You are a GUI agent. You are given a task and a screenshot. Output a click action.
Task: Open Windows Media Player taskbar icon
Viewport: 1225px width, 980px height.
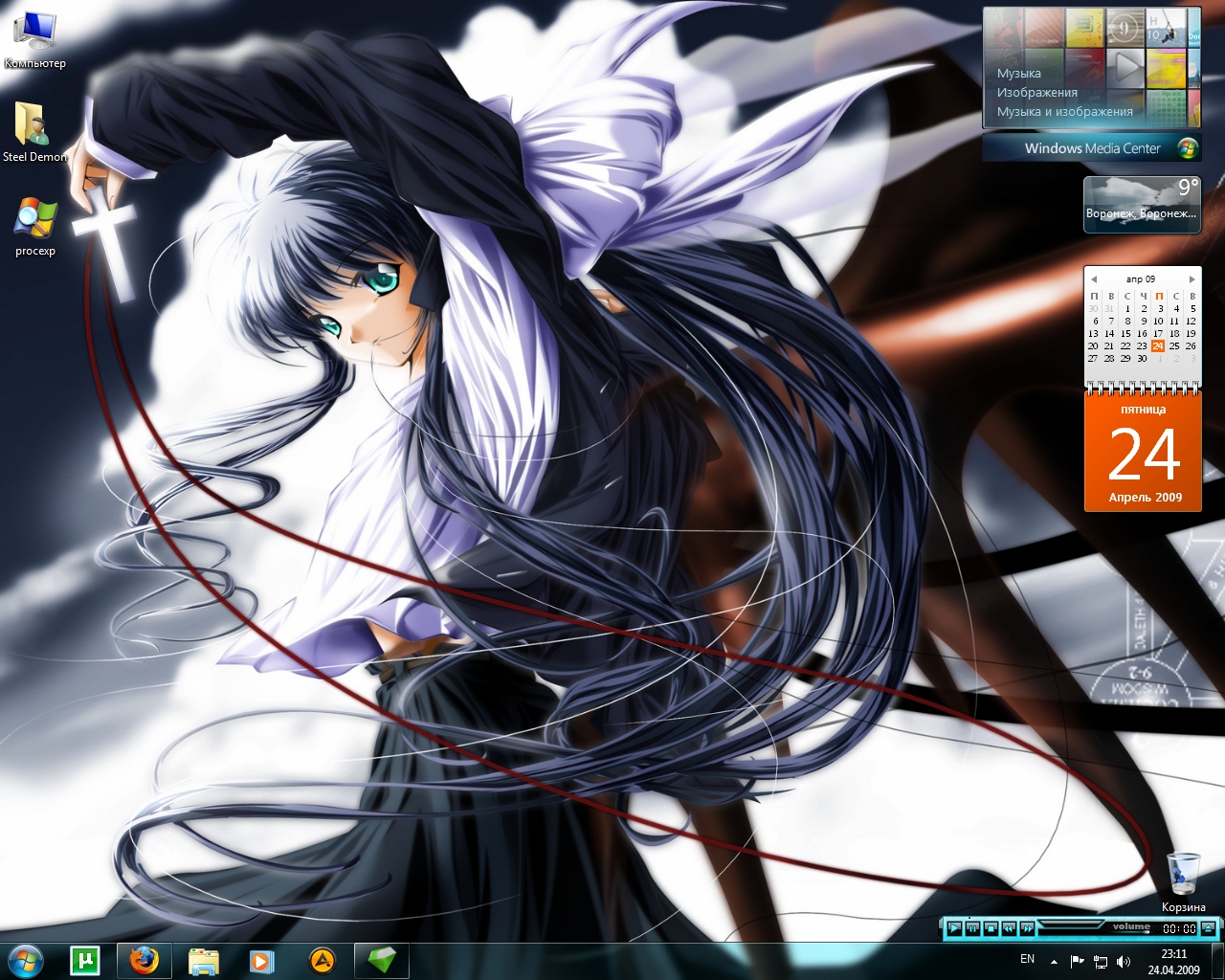pyautogui.click(x=262, y=961)
